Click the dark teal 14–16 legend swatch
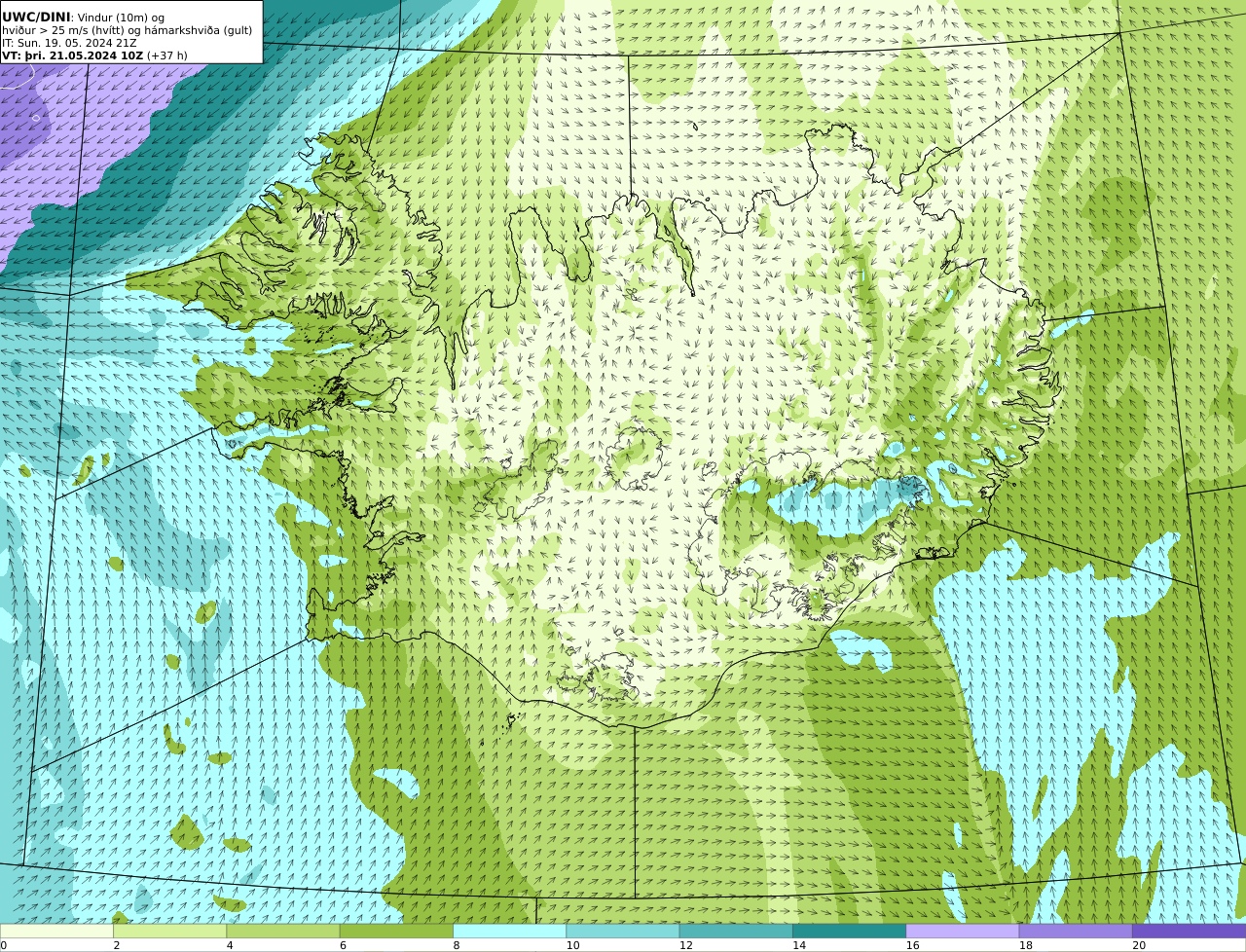This screenshot has width=1246, height=952. point(849,931)
